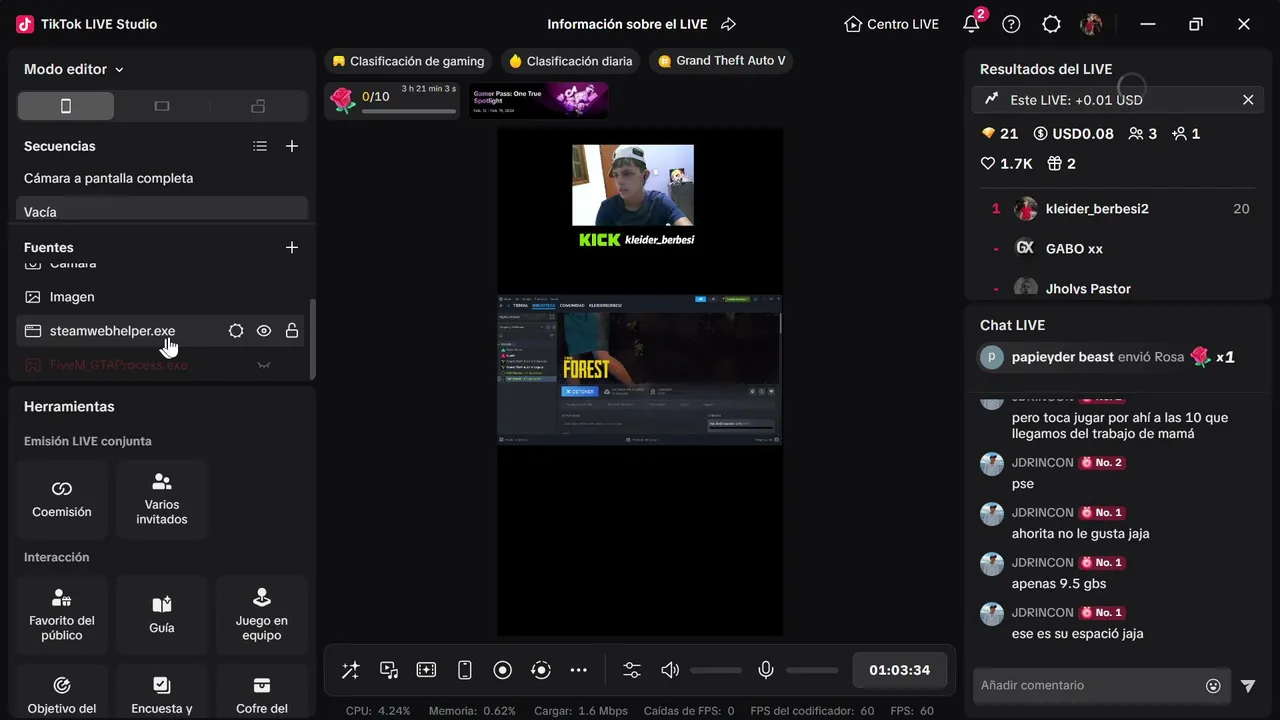The image size is (1280, 720).
Task: Open the settings gear icon
Action: (1051, 24)
